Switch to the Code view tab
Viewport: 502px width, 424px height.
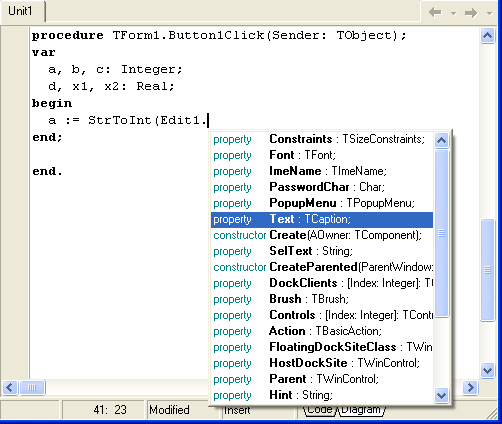coord(319,410)
